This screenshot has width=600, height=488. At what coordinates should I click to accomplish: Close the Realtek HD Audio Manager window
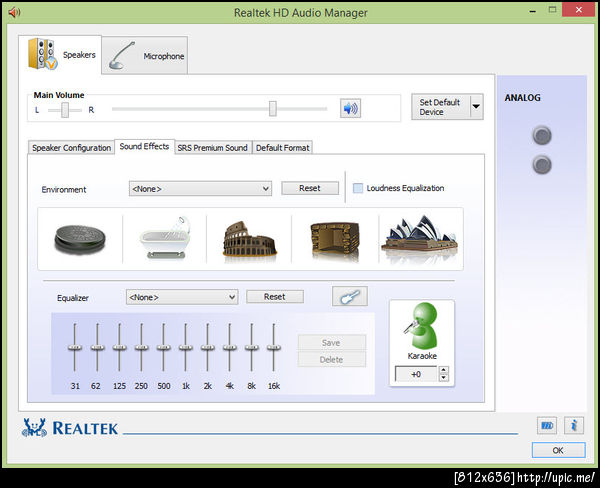[579, 10]
